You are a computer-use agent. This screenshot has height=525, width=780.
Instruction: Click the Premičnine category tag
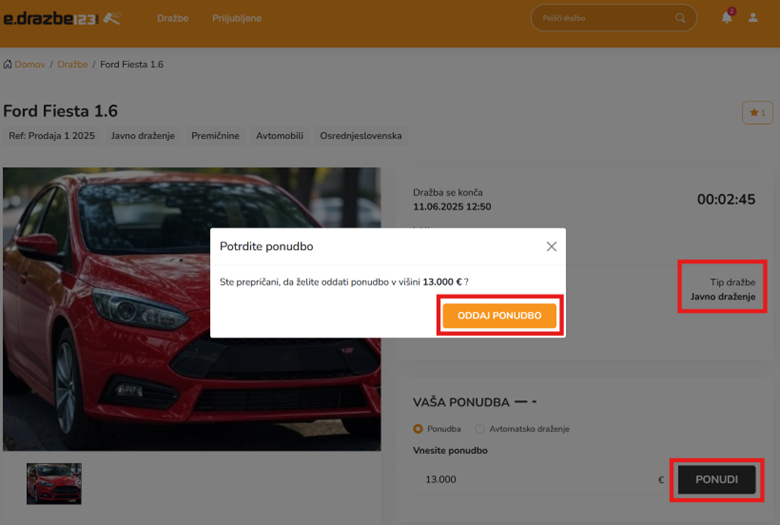(x=215, y=136)
